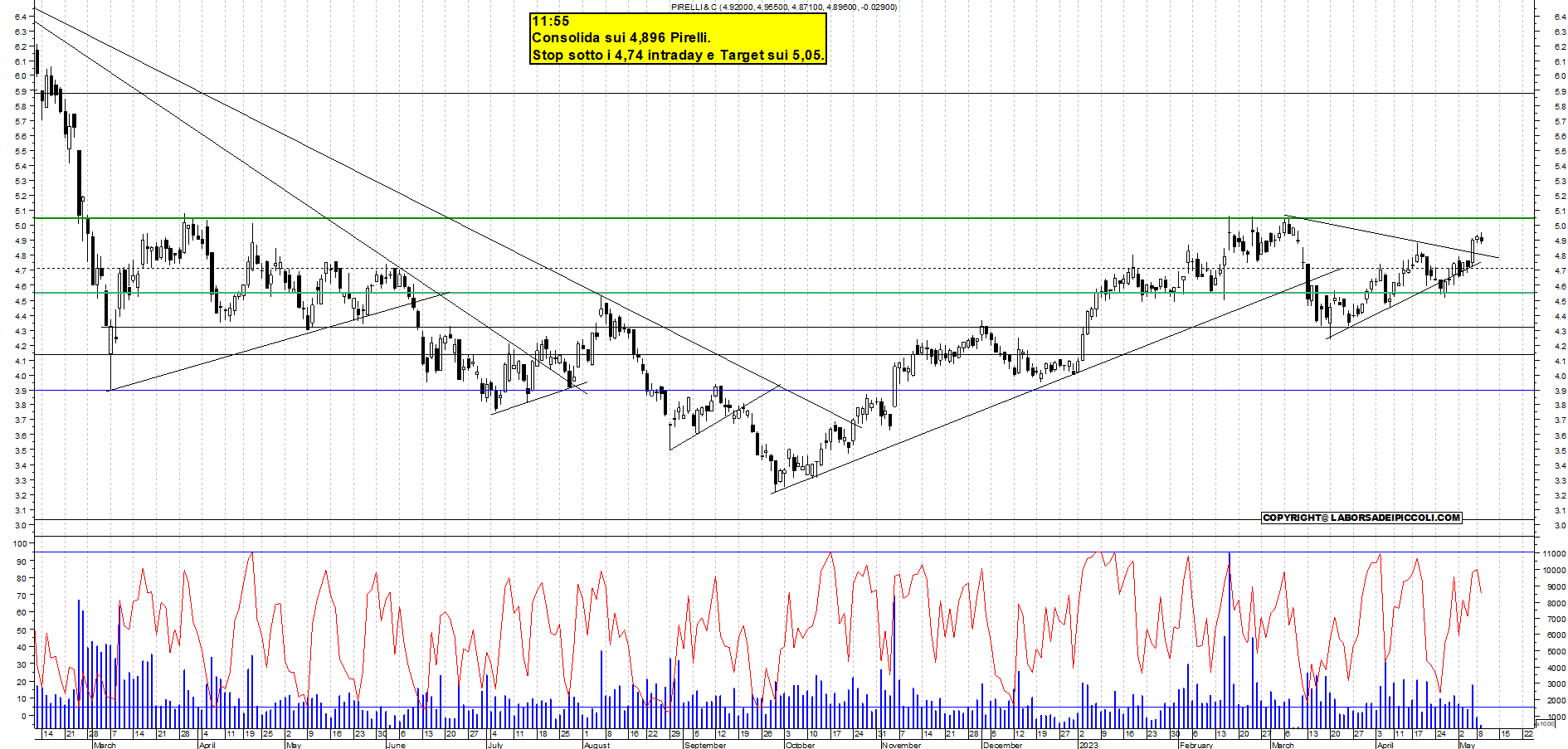
Task: Click the 60 level on the oscillator scale
Action: (x=21, y=613)
